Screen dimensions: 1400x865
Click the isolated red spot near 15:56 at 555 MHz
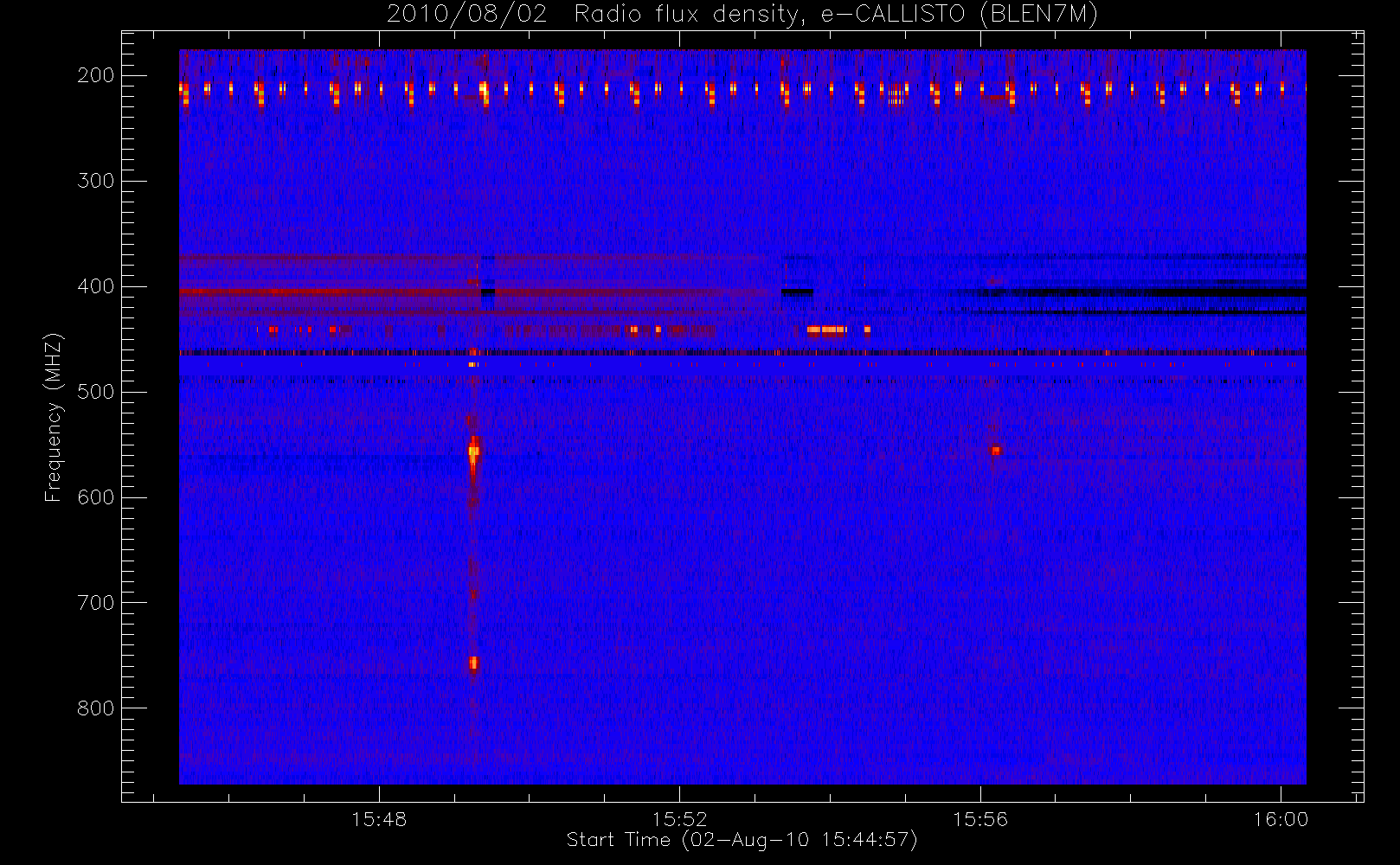pos(996,450)
